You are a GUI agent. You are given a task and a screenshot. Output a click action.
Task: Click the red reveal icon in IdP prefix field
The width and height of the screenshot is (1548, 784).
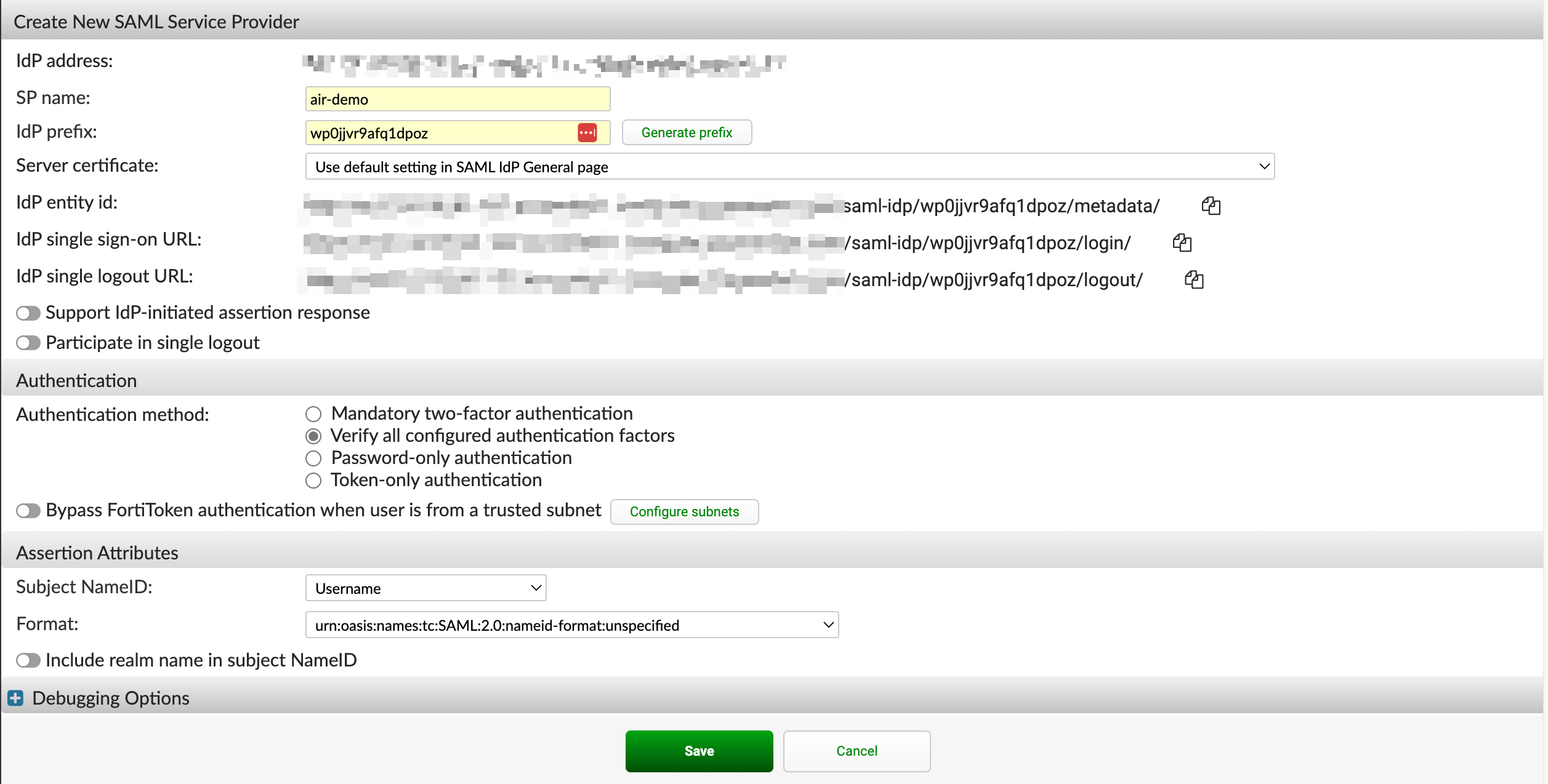[587, 132]
